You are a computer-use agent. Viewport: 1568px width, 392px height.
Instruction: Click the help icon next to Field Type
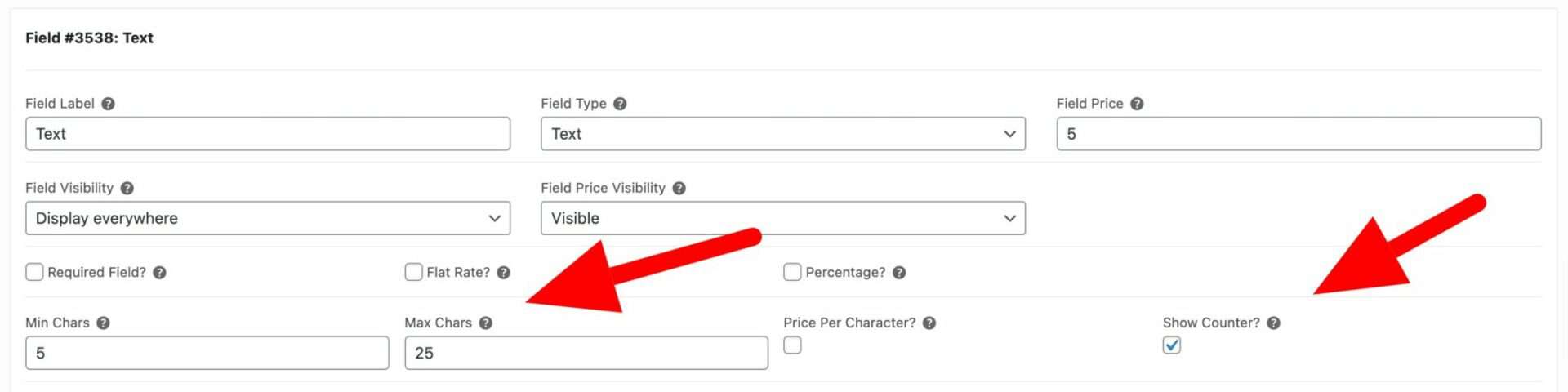(620, 104)
